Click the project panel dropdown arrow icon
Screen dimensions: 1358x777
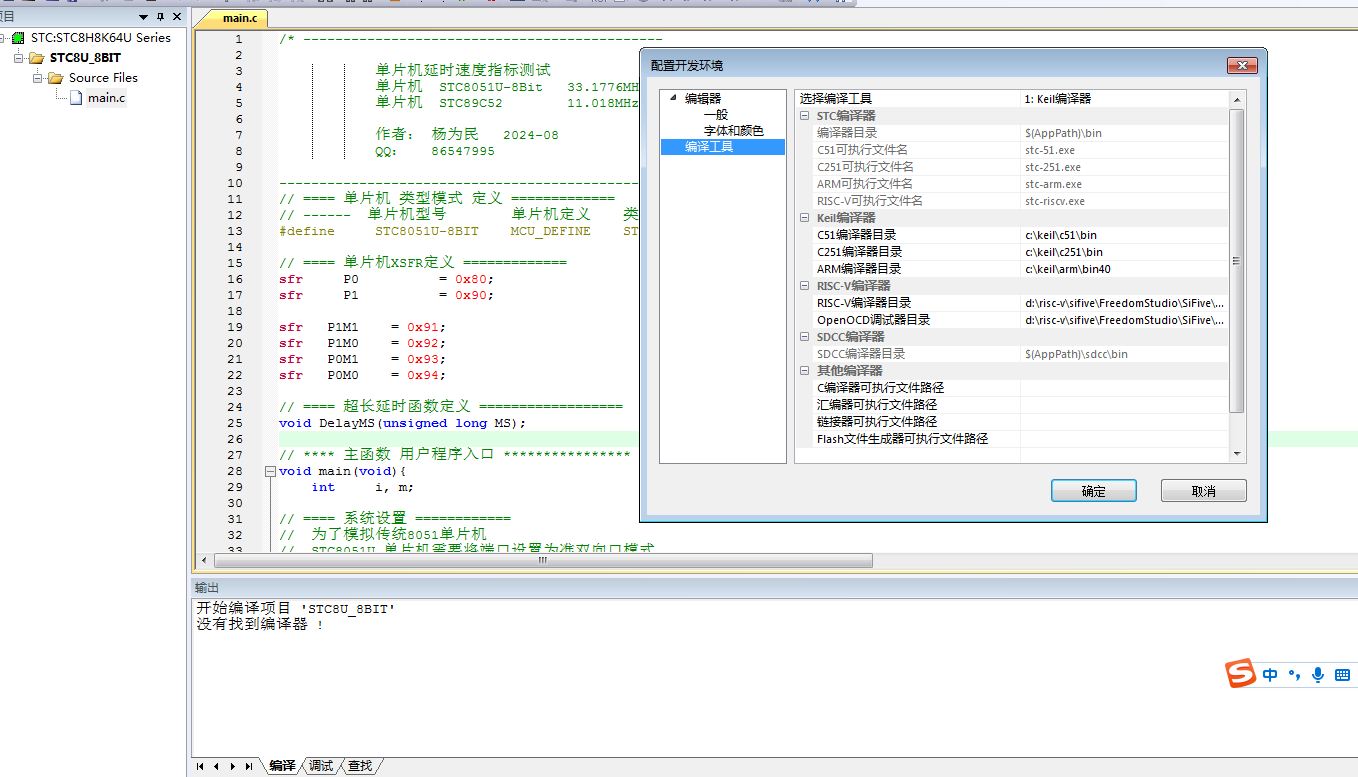click(x=144, y=17)
